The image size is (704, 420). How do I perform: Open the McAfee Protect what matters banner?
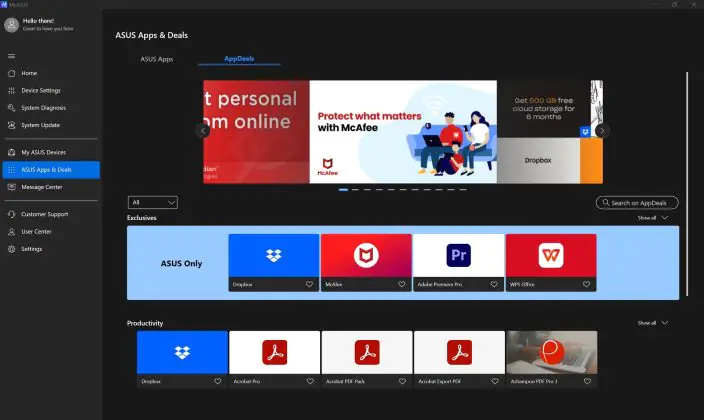click(x=403, y=132)
